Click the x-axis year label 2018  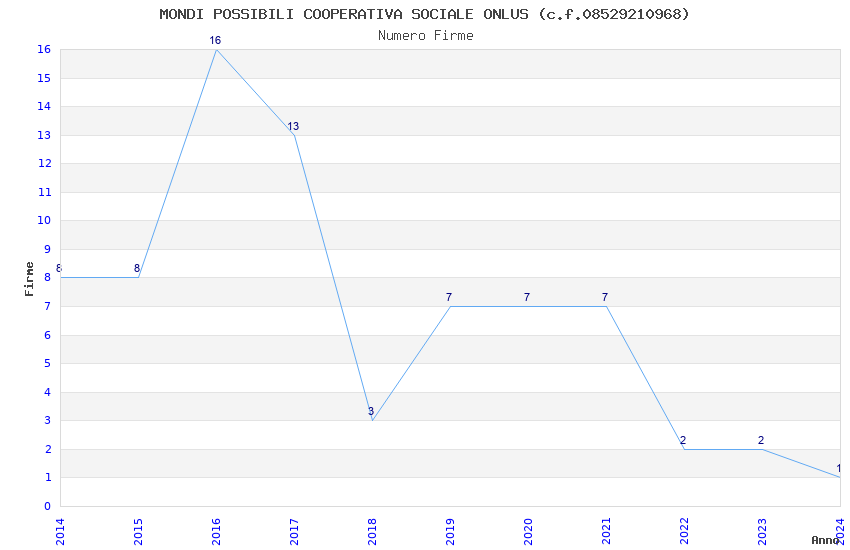click(x=372, y=532)
